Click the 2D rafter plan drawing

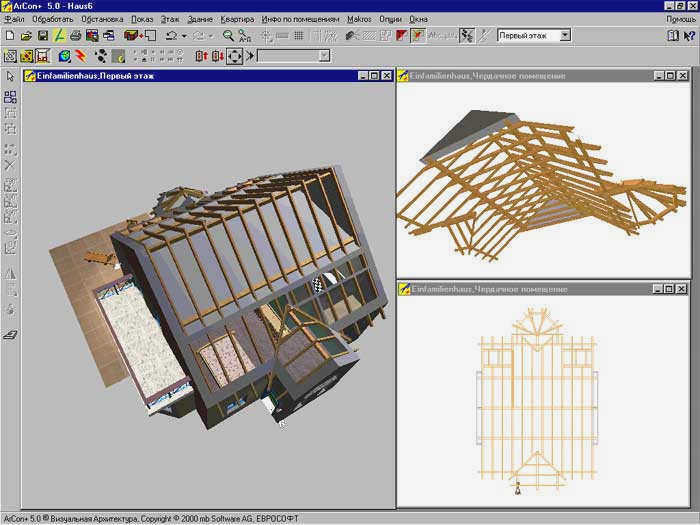click(537, 400)
